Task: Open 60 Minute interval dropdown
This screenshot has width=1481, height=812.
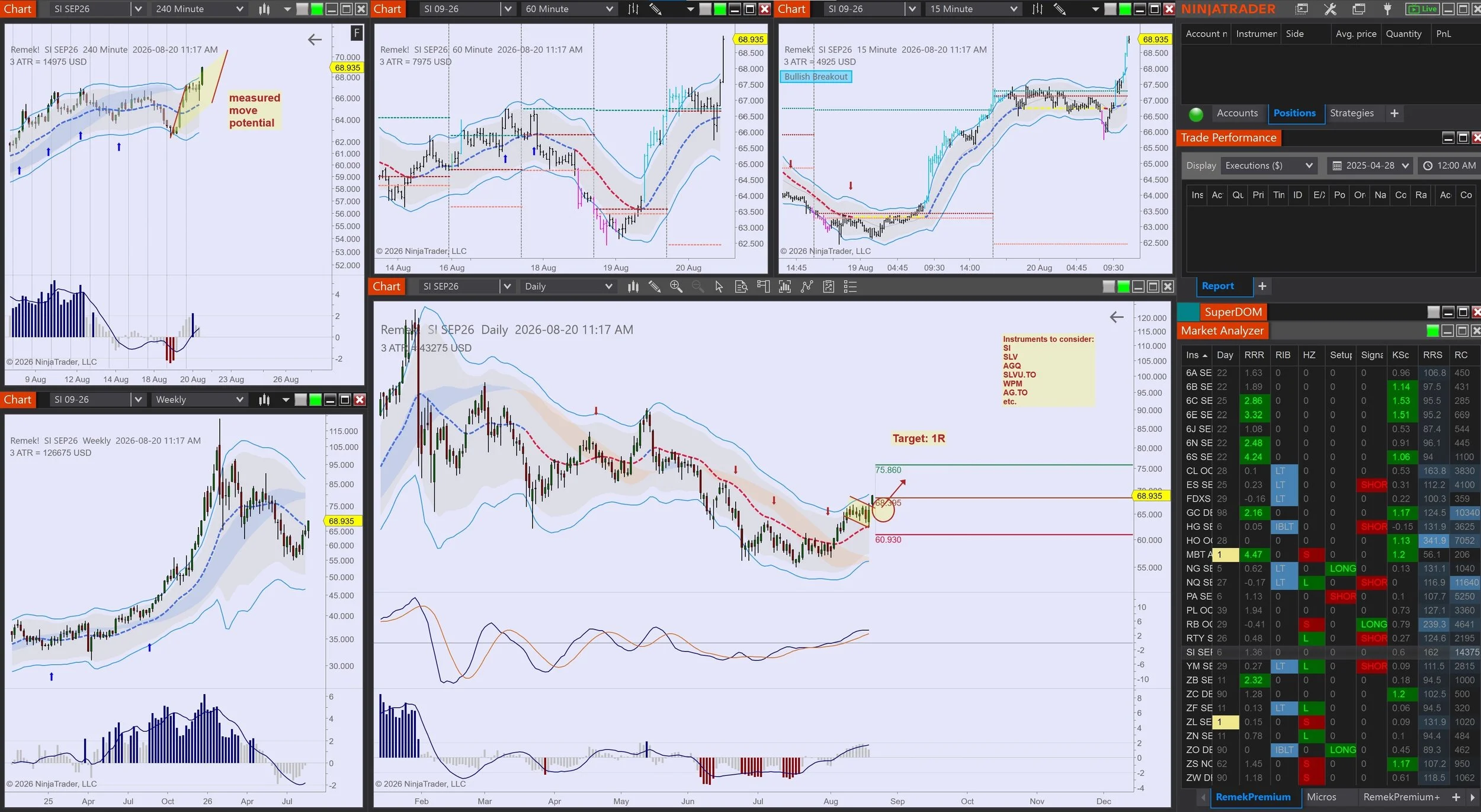Action: [569, 9]
